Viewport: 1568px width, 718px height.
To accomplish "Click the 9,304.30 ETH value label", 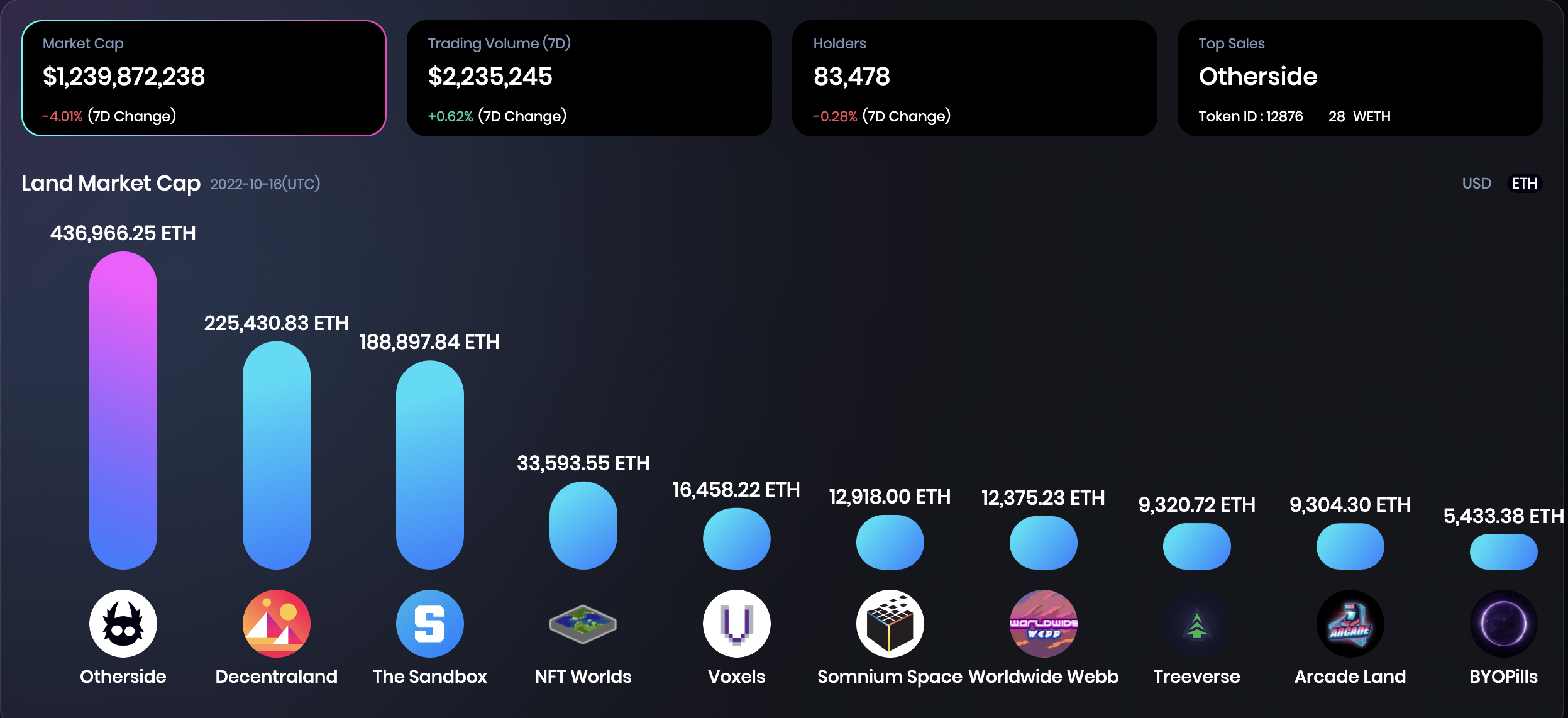I will (x=1350, y=505).
